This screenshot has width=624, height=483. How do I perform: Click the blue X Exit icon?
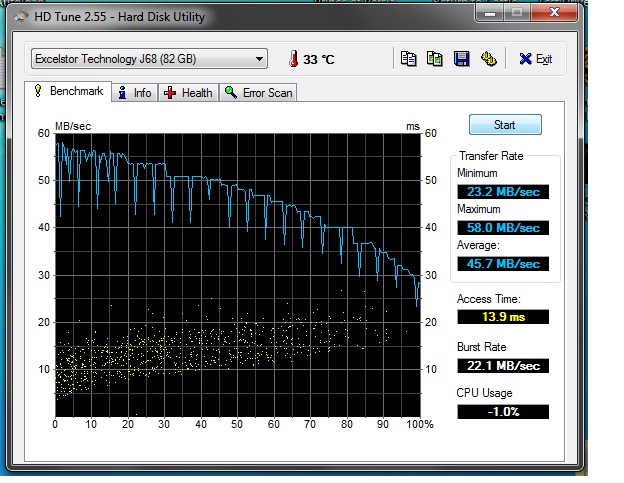click(x=525, y=59)
